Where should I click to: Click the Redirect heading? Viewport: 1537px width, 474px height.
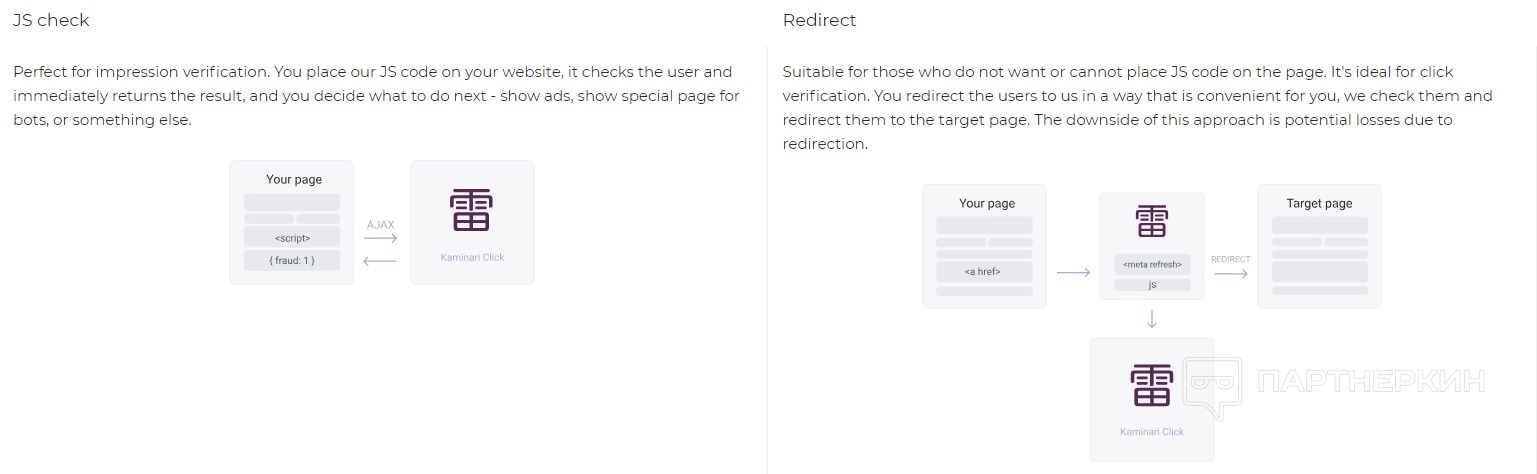pos(819,20)
